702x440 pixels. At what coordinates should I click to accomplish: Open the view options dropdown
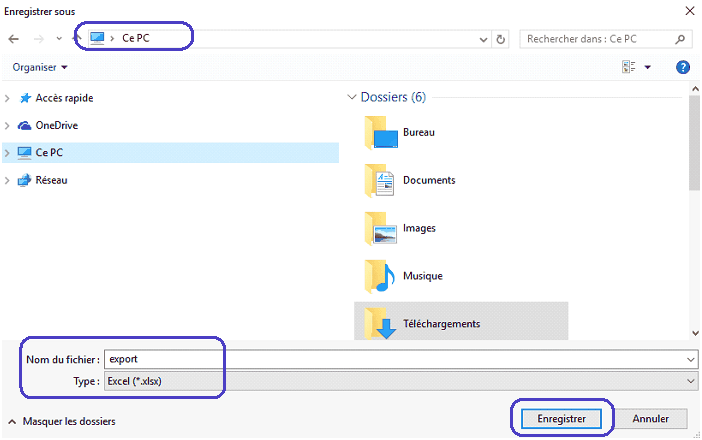[647, 67]
